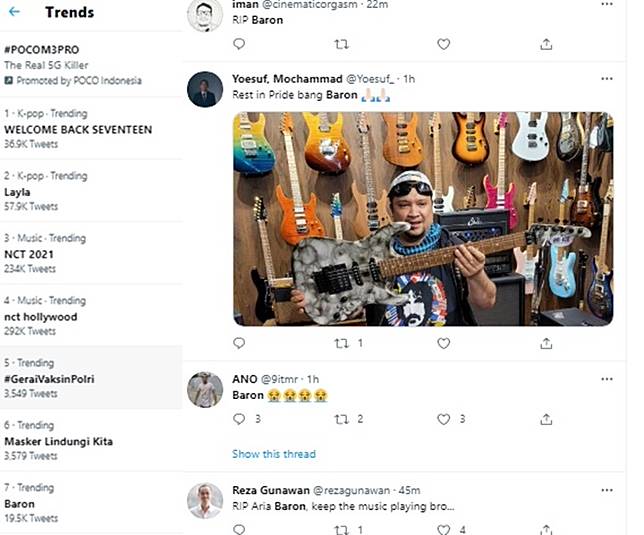Retweet Yoesuf Mochammad's guitar photo tweet
Screen dimensions: 644x535
coord(341,343)
